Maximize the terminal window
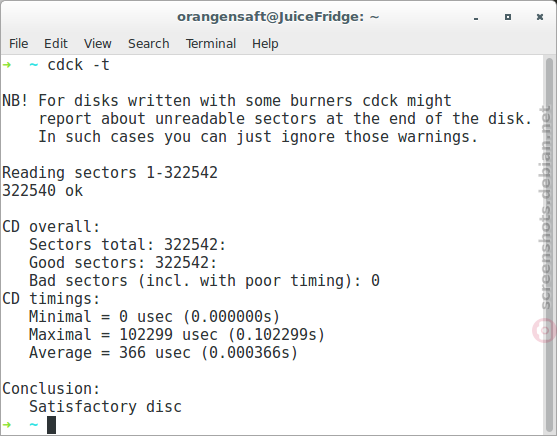557x436 pixels. (x=508, y=17)
